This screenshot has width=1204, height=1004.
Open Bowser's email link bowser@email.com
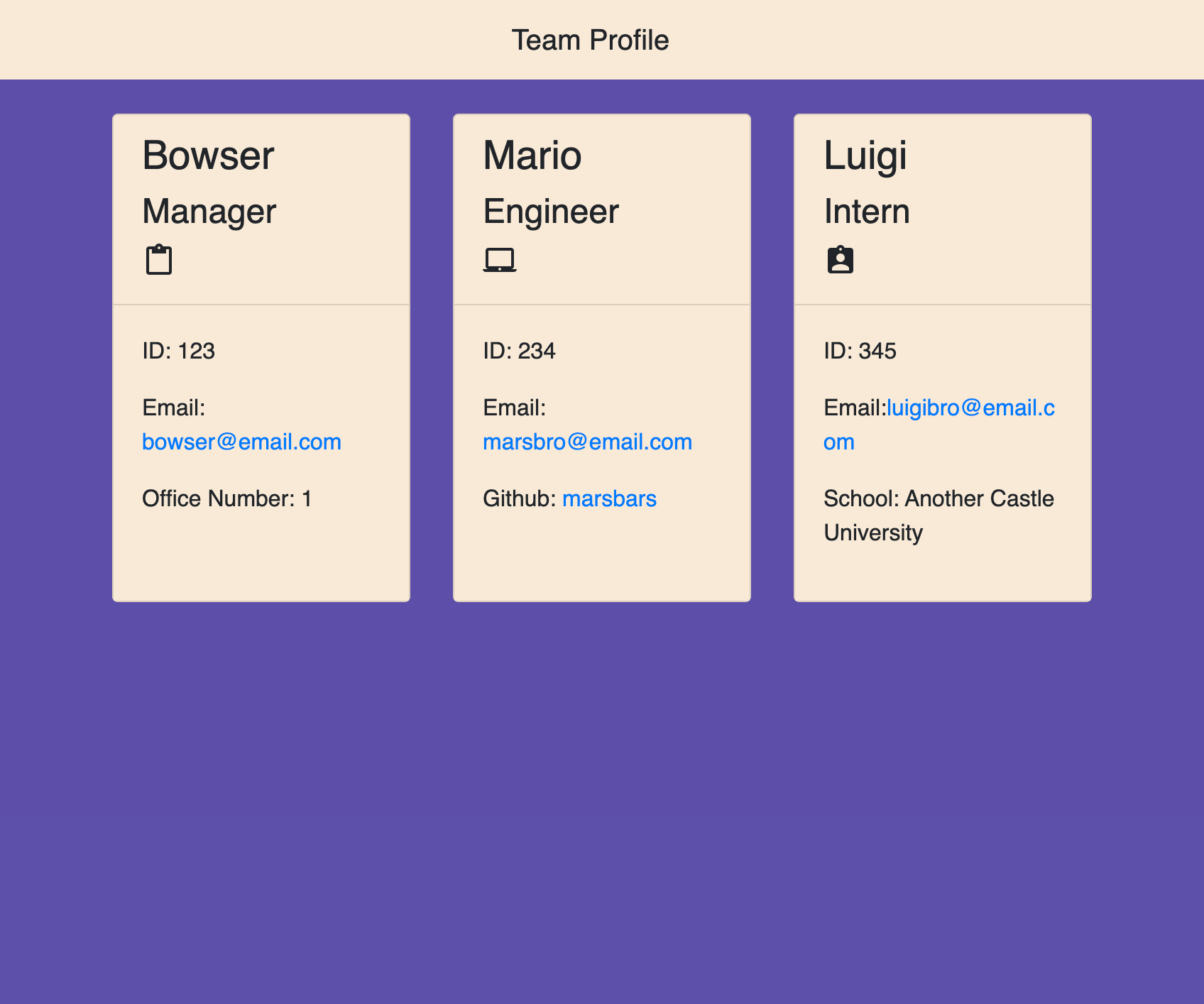coord(242,441)
